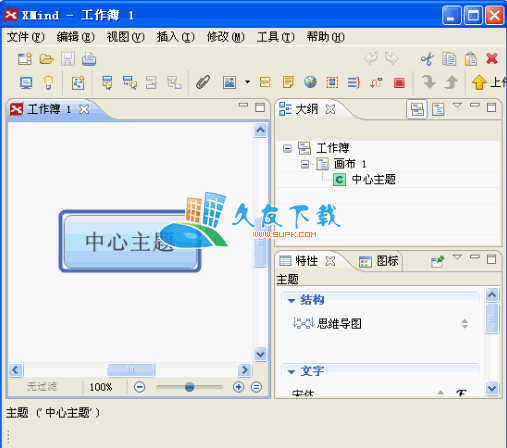Click the zoom slider handle
This screenshot has height=448, width=507.
point(189,387)
